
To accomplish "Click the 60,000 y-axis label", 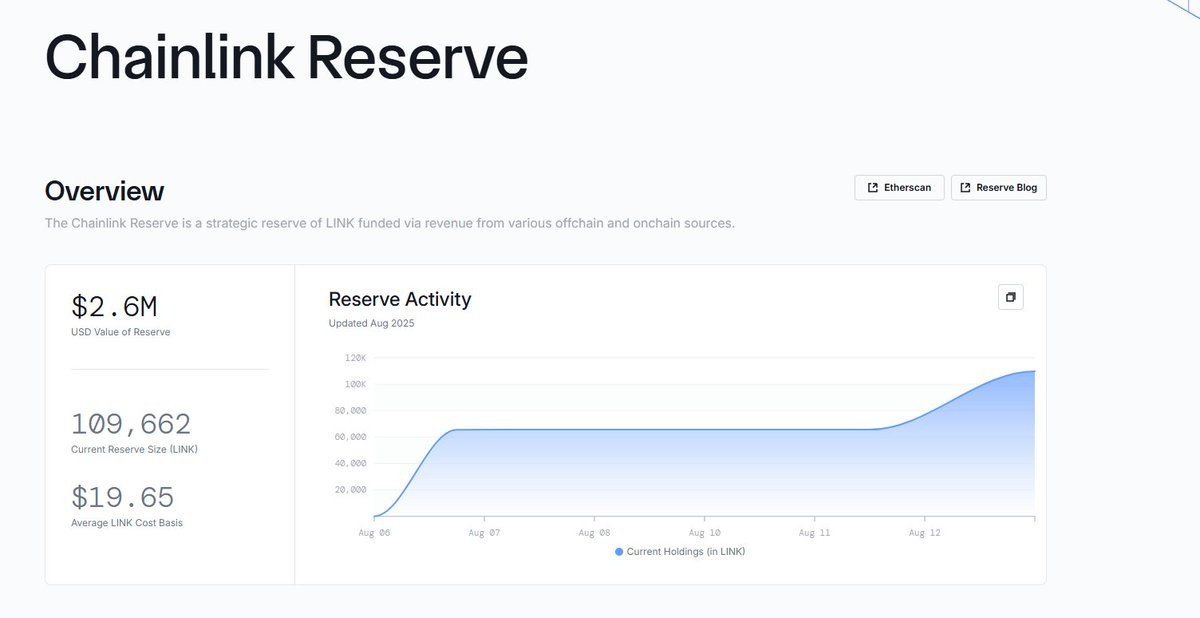I will click(349, 437).
